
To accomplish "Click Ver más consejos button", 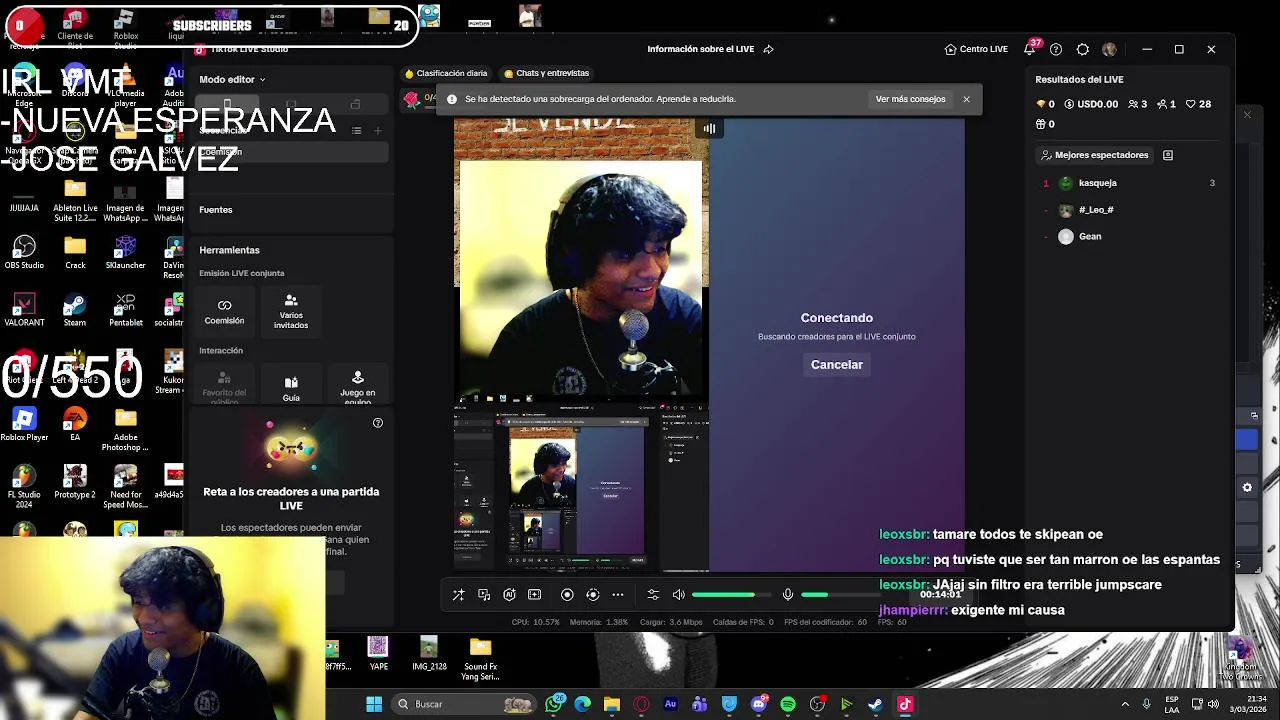I will click(x=910, y=99).
